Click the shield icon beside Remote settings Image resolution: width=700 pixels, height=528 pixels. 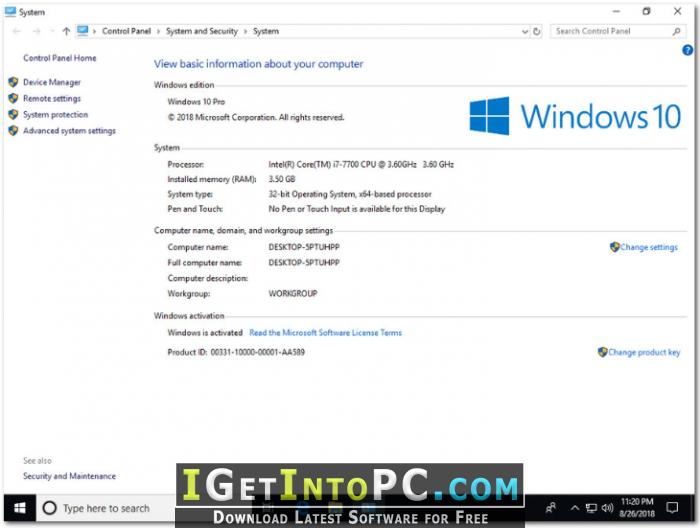click(x=13, y=98)
